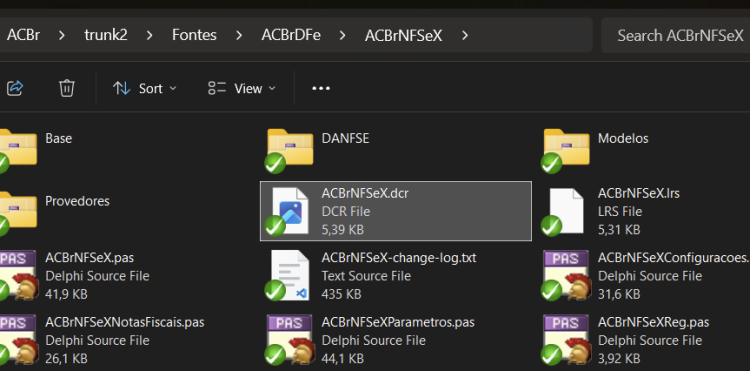
Task: Click the Fontes breadcrumb segment
Action: [x=194, y=35]
